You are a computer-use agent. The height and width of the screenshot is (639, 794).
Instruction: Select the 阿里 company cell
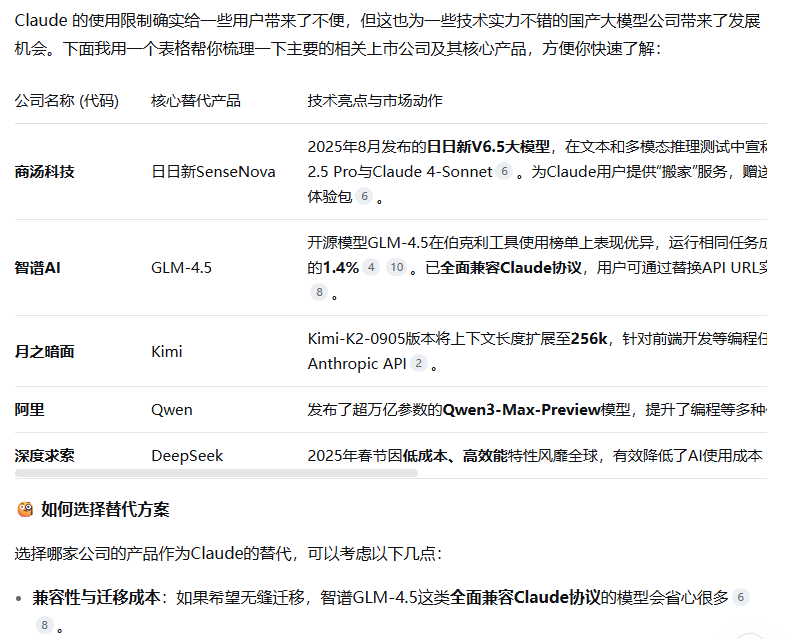point(29,410)
